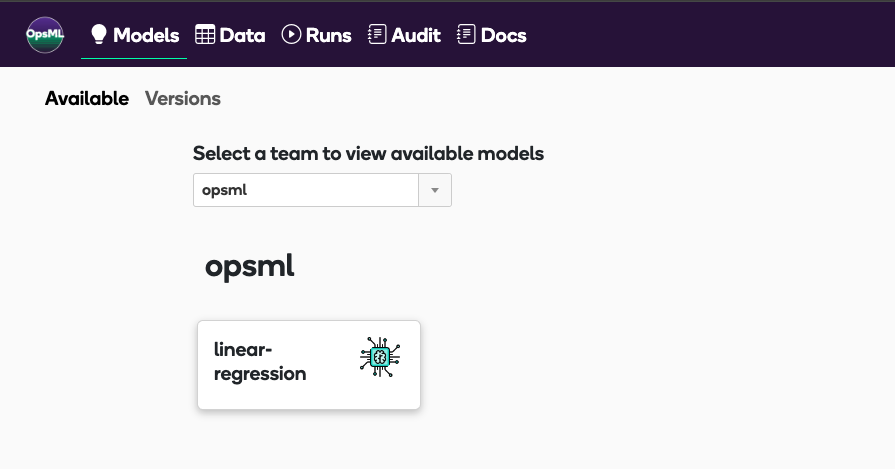Image resolution: width=895 pixels, height=469 pixels.
Task: Click the play circle icon beside Runs
Action: click(x=291, y=34)
